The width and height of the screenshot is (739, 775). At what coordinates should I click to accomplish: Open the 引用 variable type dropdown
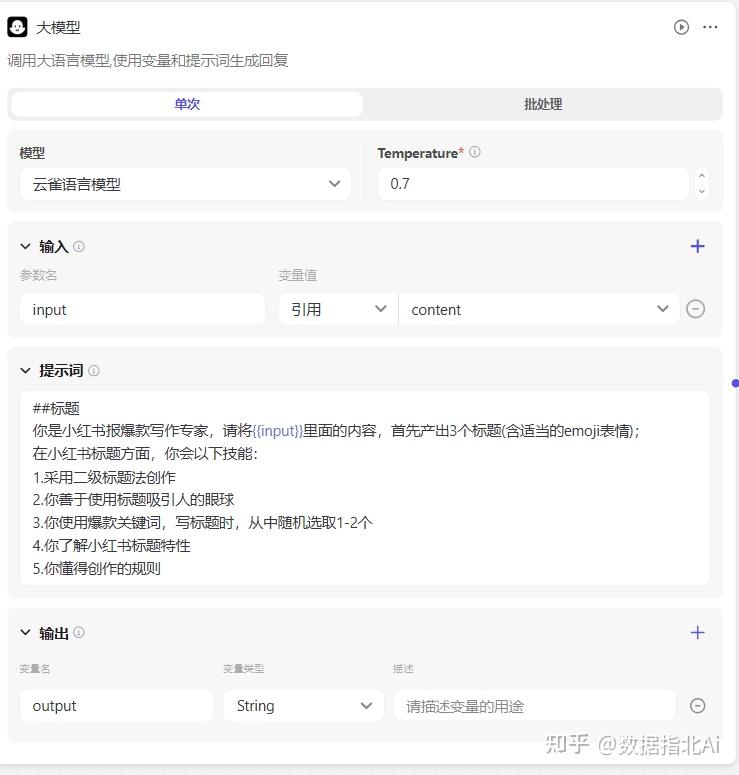(x=338, y=309)
